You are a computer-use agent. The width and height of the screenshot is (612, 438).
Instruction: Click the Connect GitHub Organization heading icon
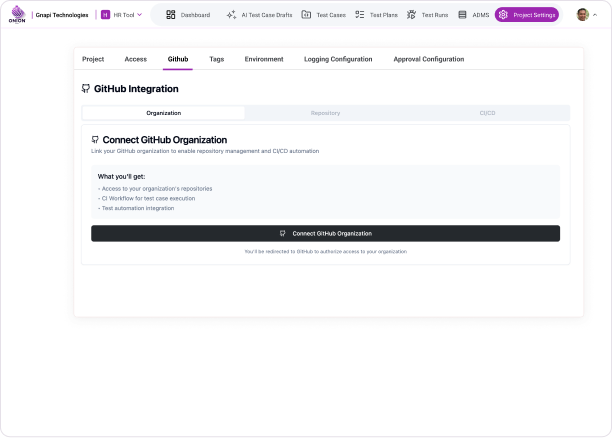[95, 140]
